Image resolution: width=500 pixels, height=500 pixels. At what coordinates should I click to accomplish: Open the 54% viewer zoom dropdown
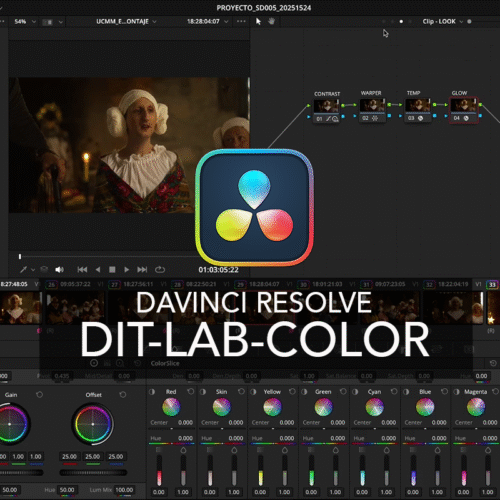click(x=25, y=22)
